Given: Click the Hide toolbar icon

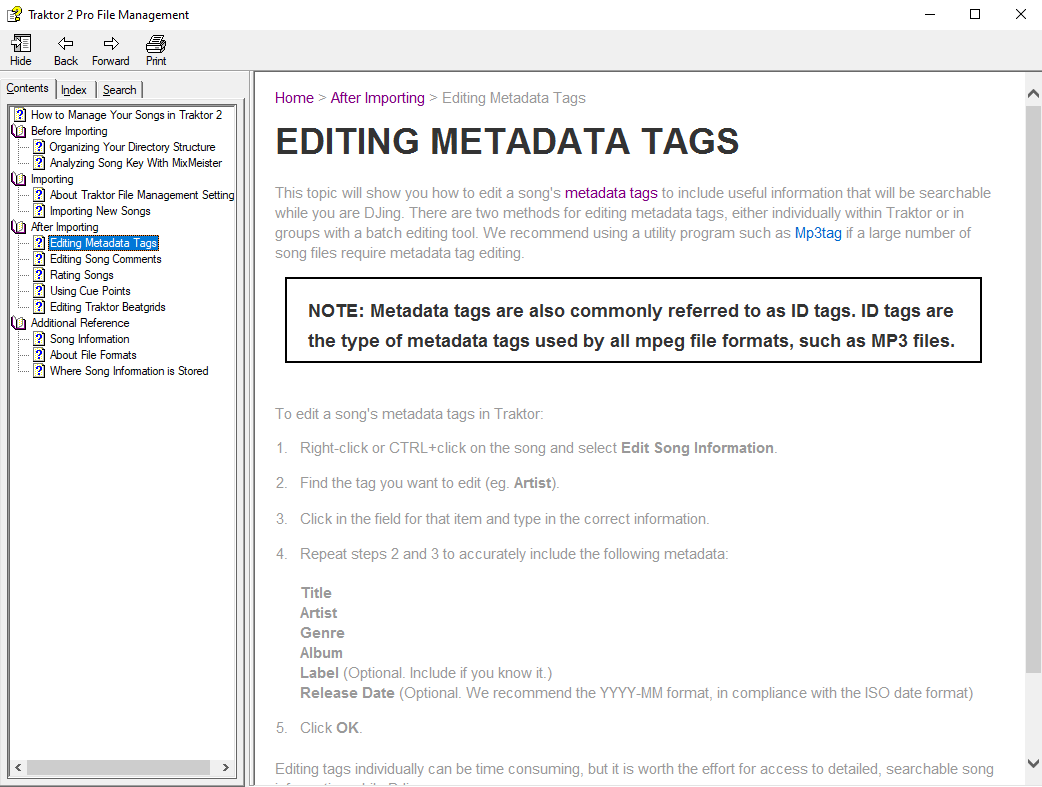Looking at the screenshot, I should pyautogui.click(x=20, y=43).
